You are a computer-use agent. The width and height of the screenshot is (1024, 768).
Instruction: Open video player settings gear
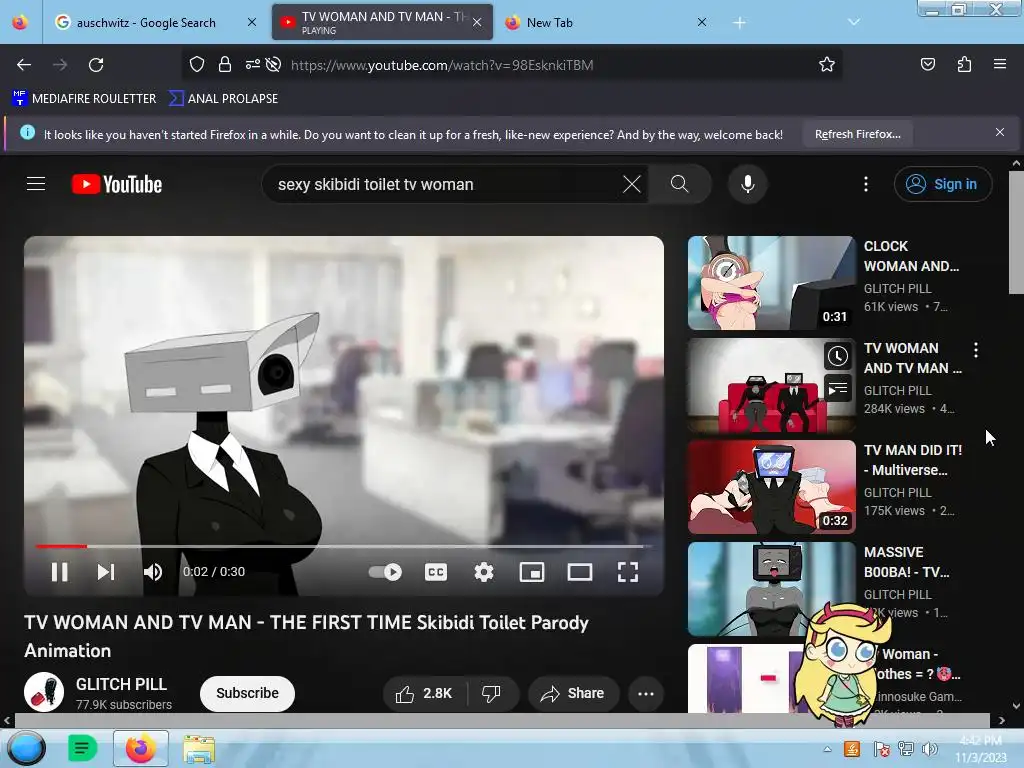(x=484, y=572)
